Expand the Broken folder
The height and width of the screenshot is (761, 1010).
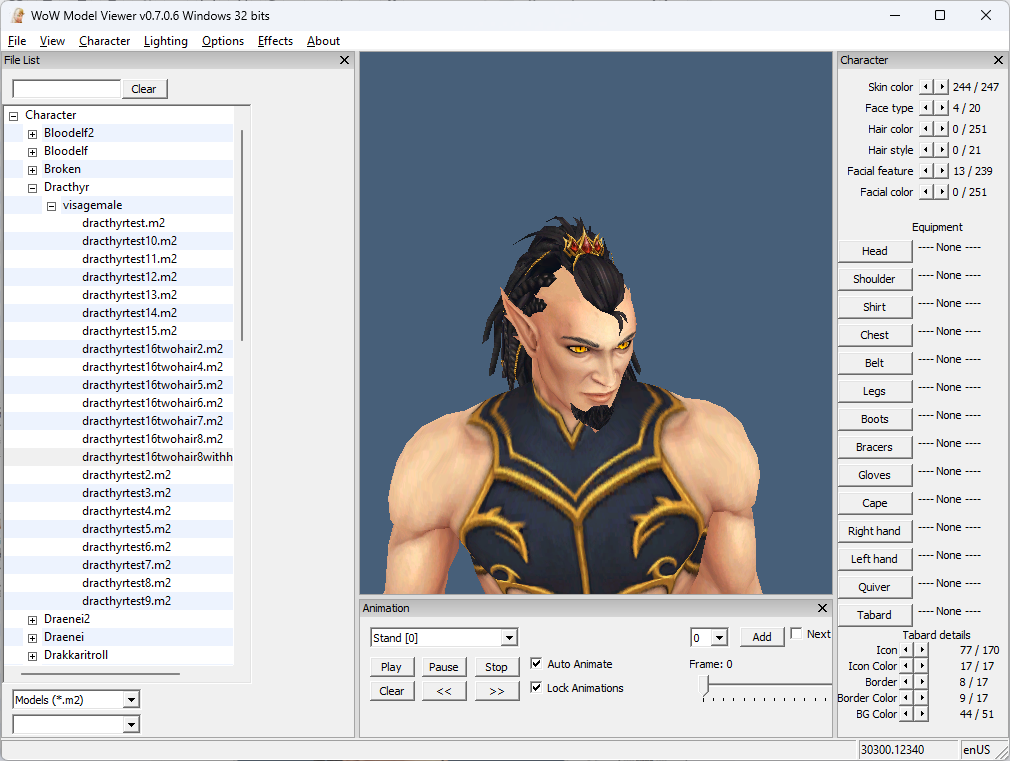coord(32,170)
